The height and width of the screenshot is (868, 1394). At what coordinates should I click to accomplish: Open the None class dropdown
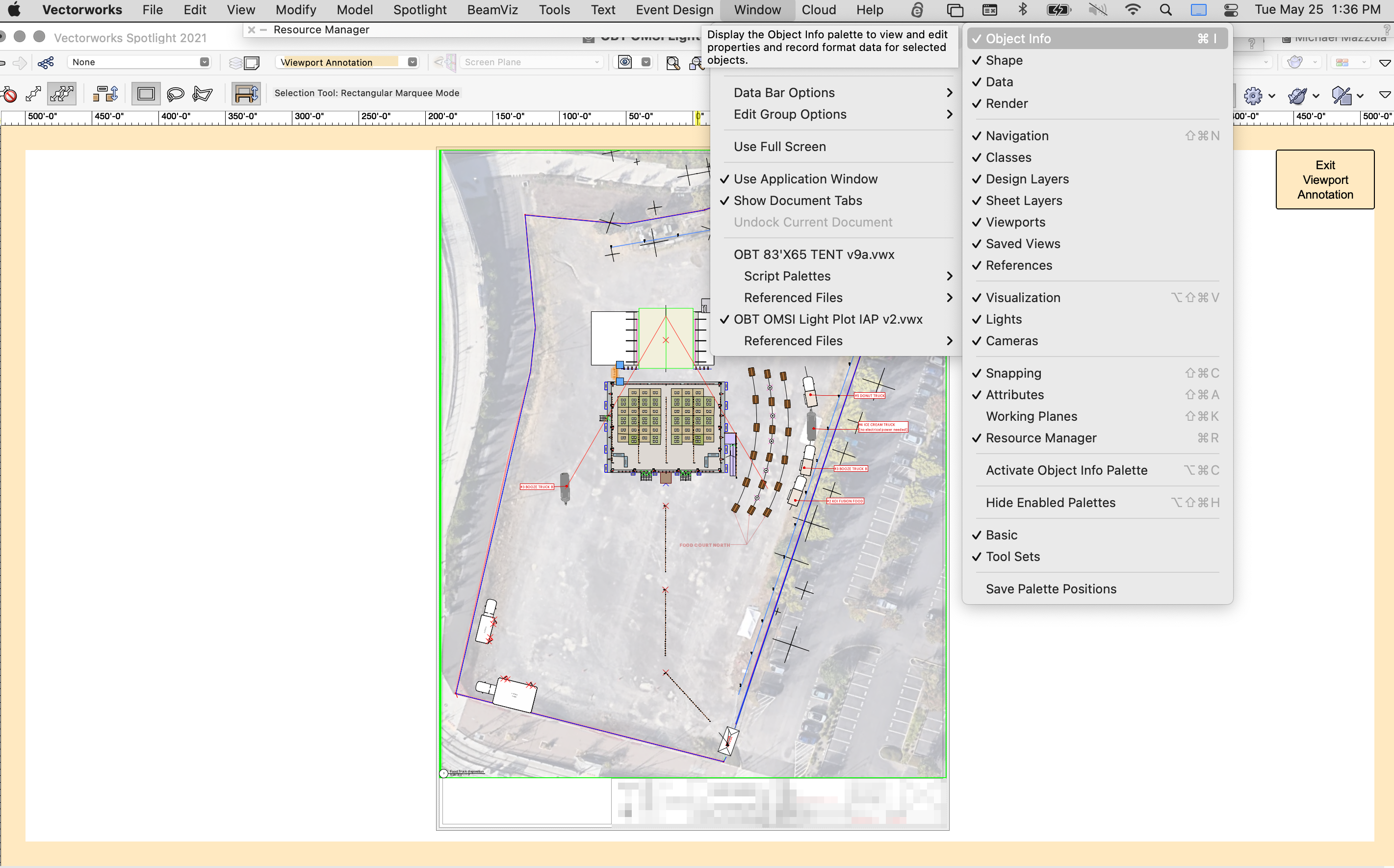pyautogui.click(x=138, y=61)
